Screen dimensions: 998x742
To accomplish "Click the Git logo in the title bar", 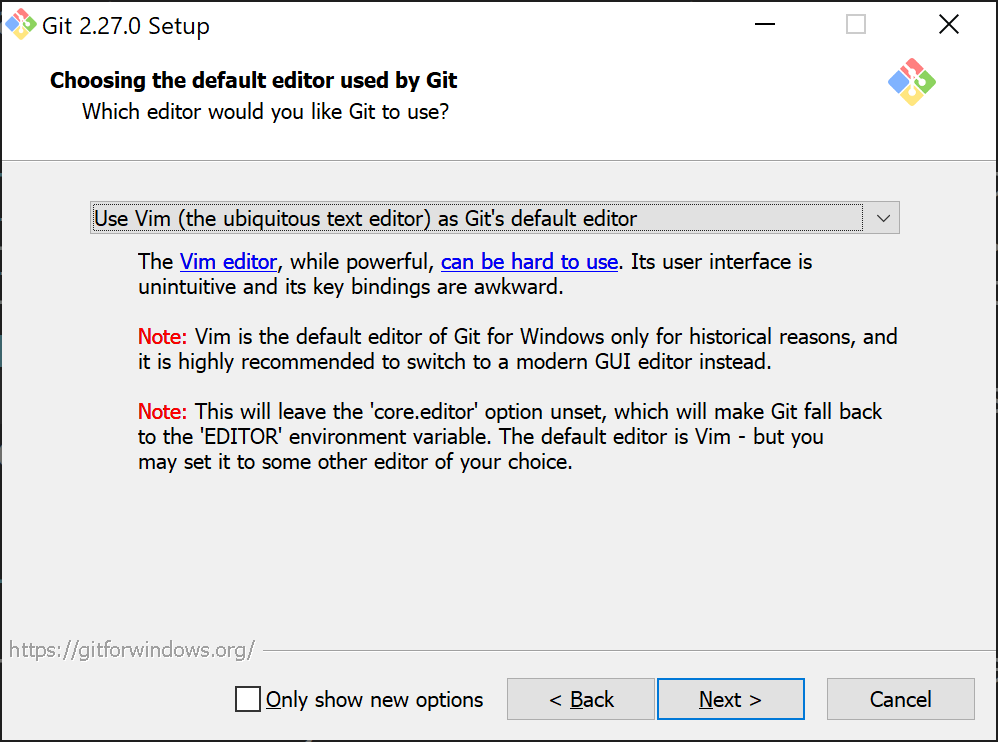I will (22, 23).
